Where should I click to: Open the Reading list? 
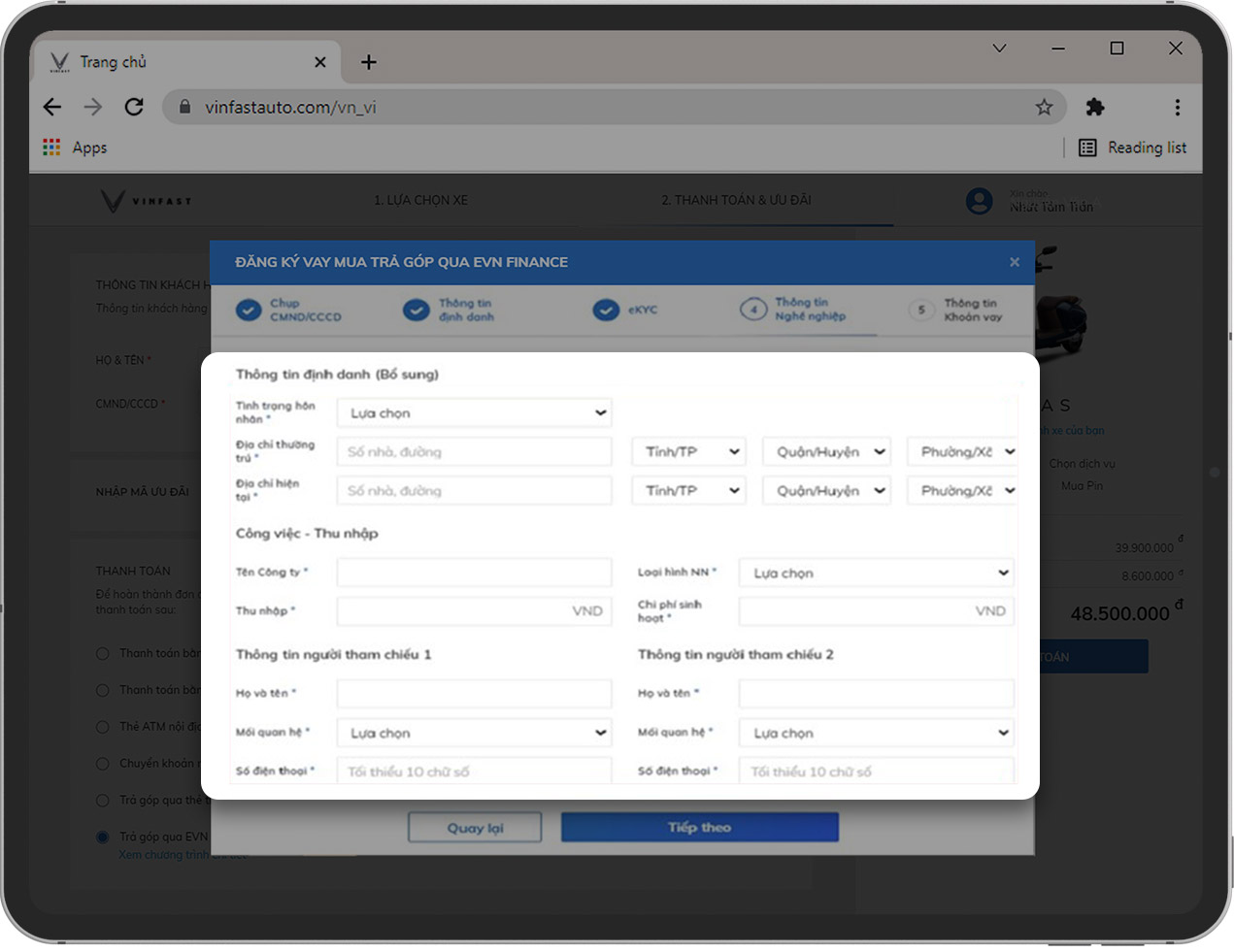1132,148
